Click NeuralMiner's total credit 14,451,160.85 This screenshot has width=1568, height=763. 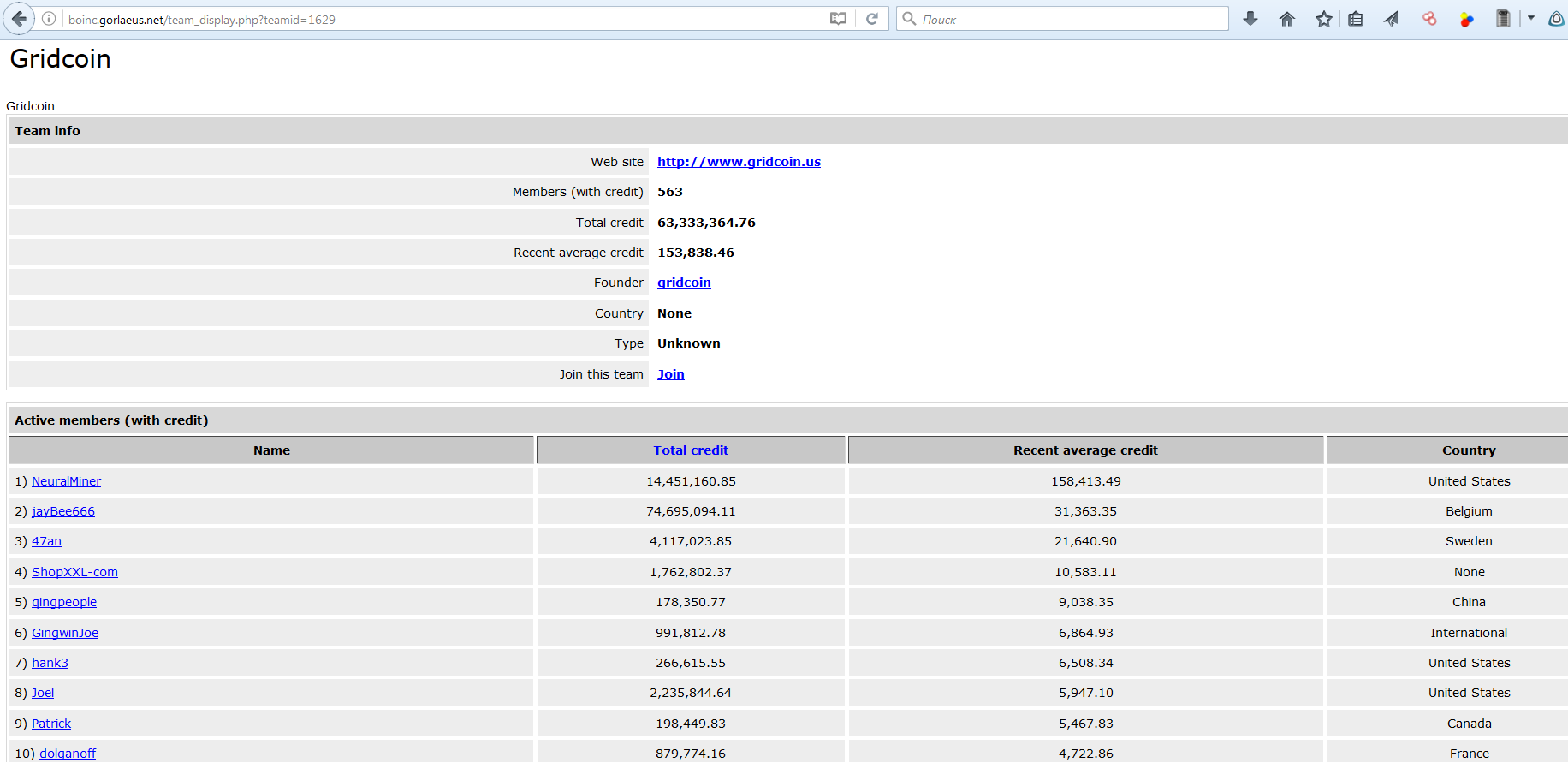pos(691,481)
